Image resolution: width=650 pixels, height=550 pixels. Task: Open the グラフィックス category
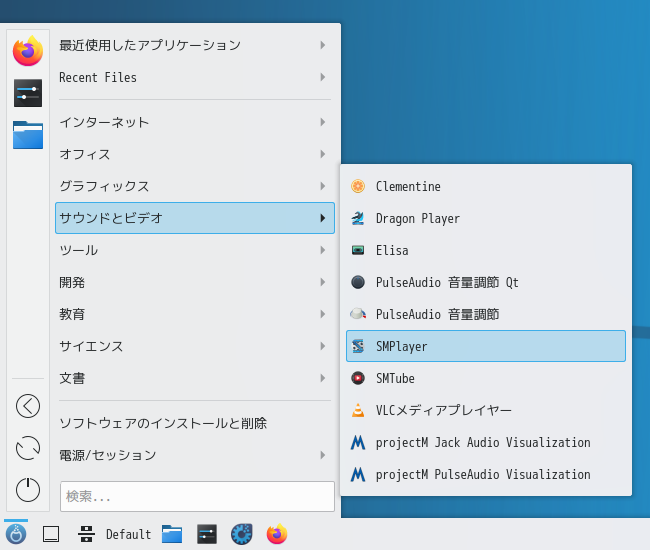195,186
